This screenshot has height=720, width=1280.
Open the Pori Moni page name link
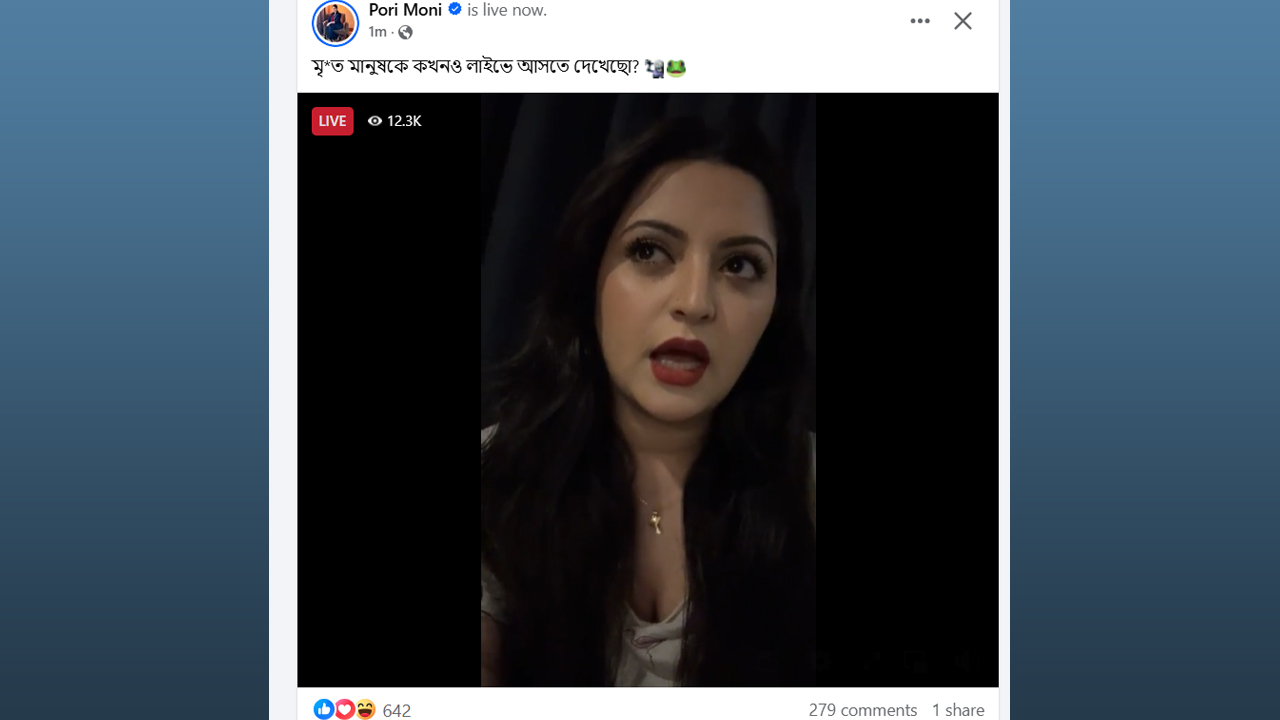405,10
